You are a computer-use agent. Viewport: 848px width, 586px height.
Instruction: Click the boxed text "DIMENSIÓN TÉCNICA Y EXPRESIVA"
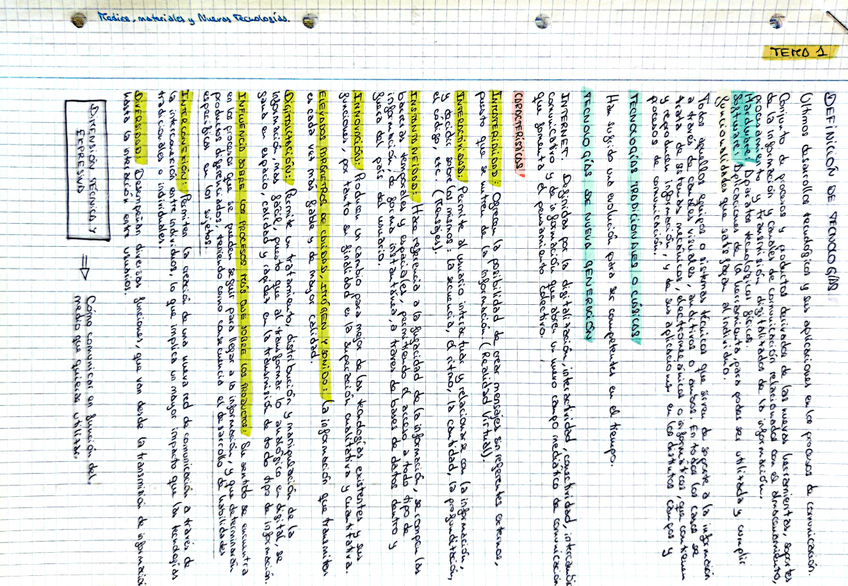(87, 170)
